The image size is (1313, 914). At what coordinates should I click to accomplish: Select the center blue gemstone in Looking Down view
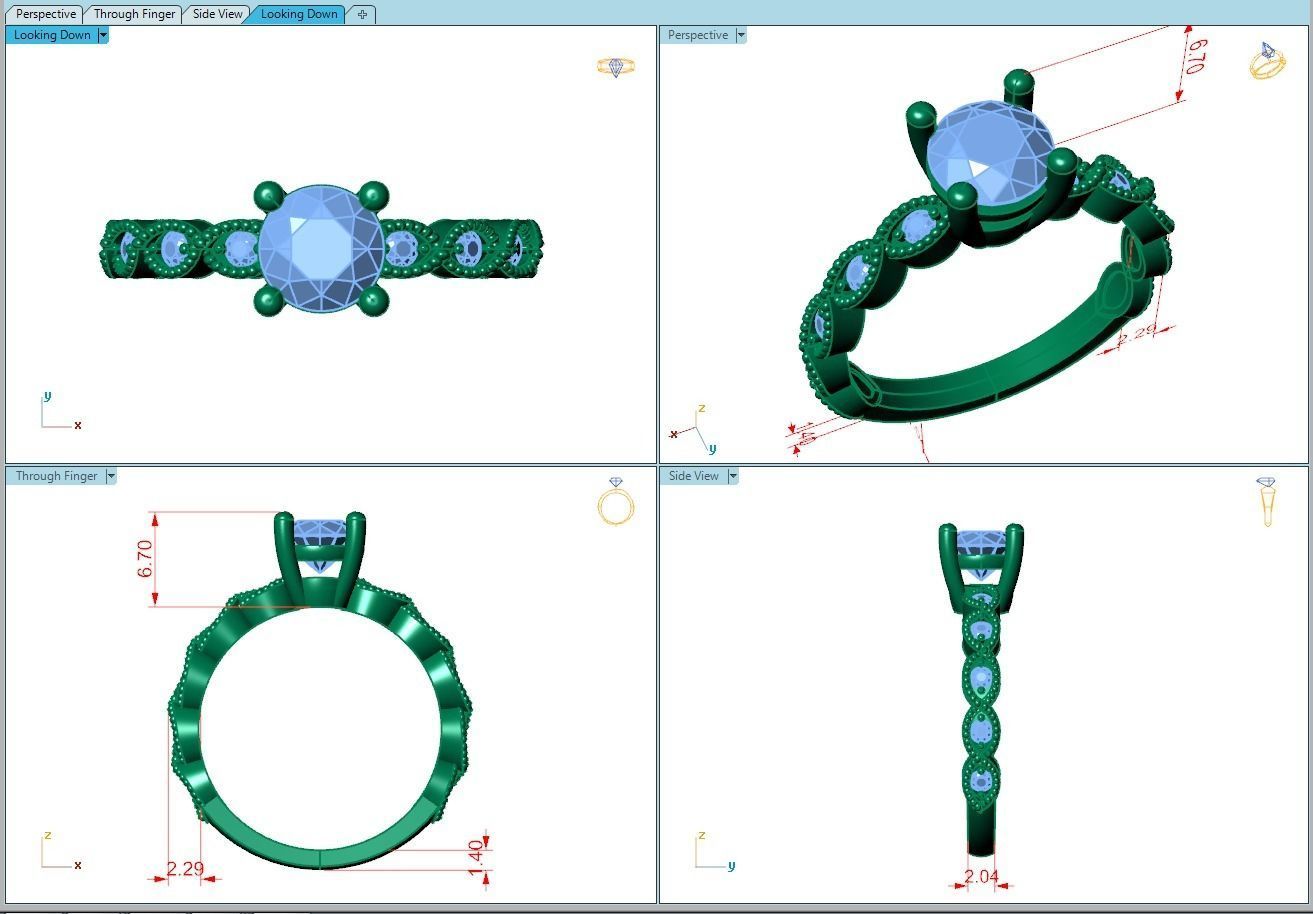click(321, 249)
